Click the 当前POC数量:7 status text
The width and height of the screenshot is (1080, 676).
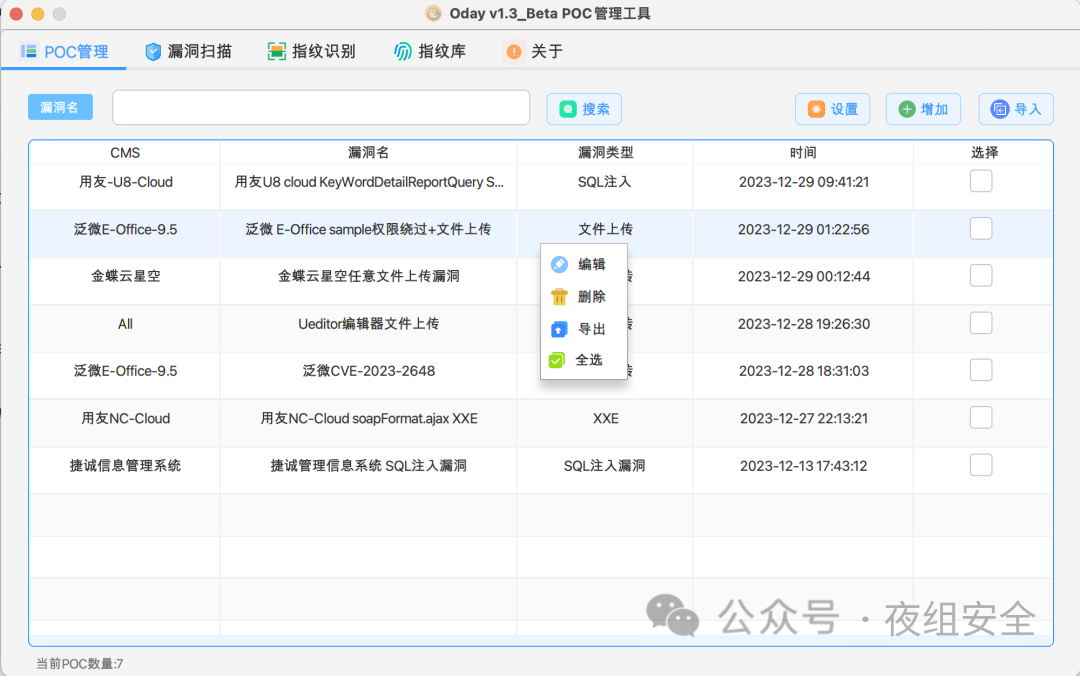coord(79,664)
